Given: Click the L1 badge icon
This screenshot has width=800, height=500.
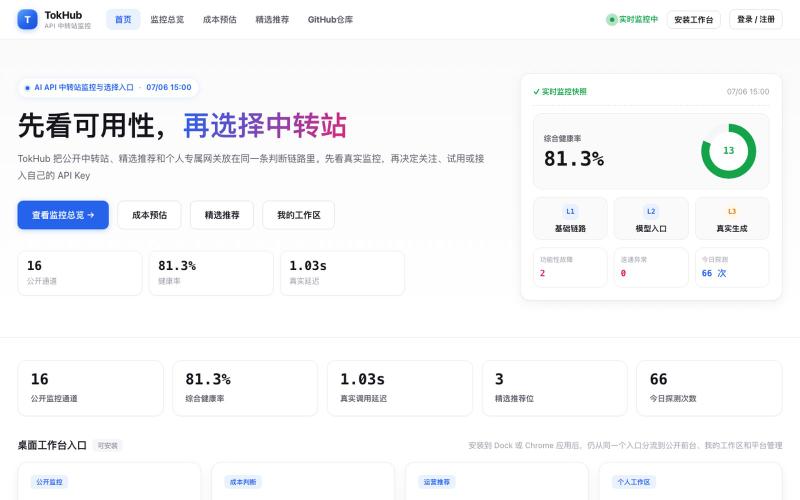Looking at the screenshot, I should tap(570, 211).
